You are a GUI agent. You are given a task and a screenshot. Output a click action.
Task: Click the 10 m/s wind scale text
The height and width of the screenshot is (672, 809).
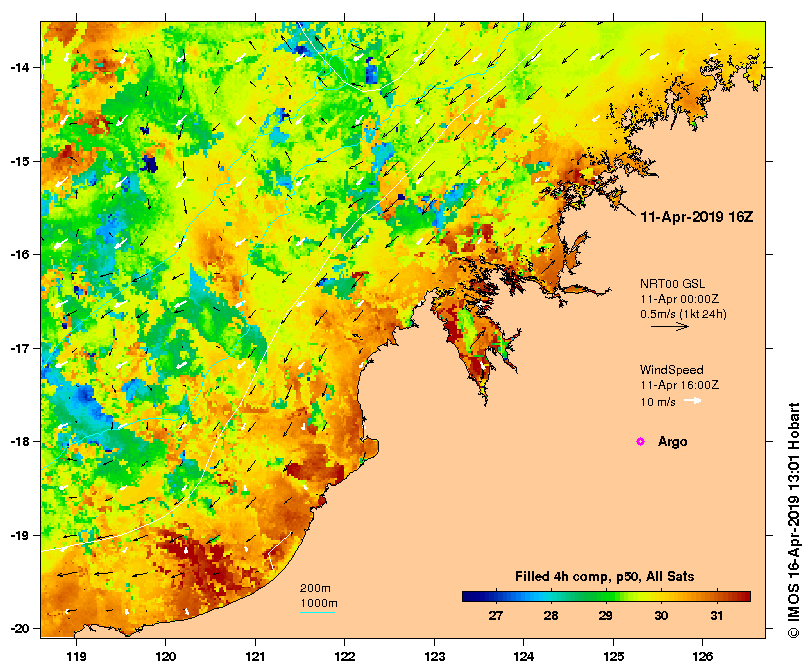pos(658,402)
